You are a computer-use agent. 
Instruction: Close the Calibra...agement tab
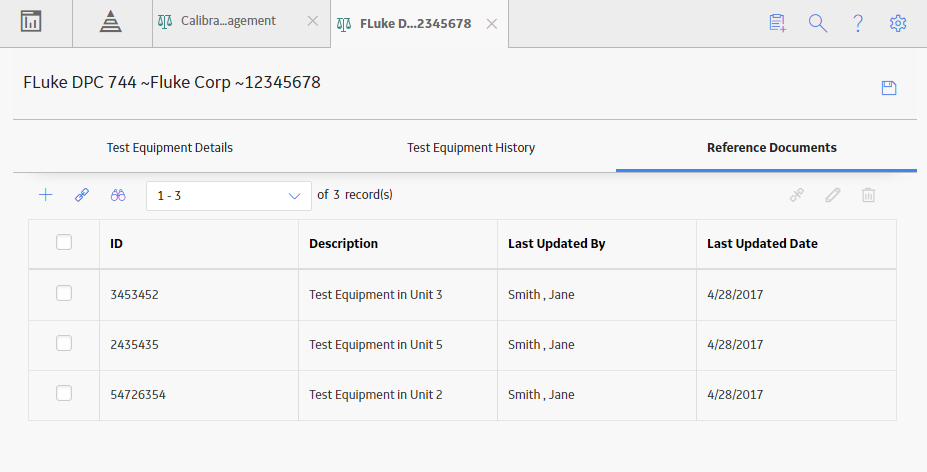pos(313,21)
